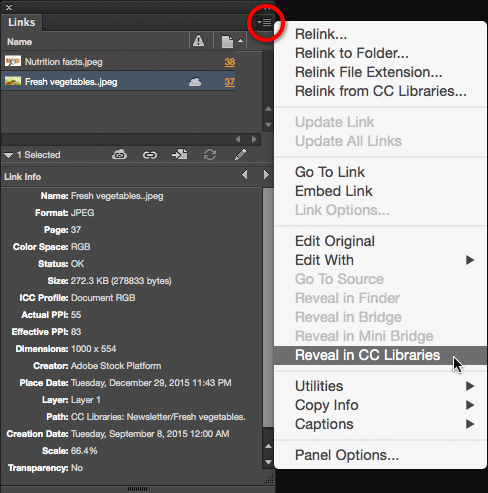Click Link Info scroll down arrow
This screenshot has height=493, width=488.
268,462
